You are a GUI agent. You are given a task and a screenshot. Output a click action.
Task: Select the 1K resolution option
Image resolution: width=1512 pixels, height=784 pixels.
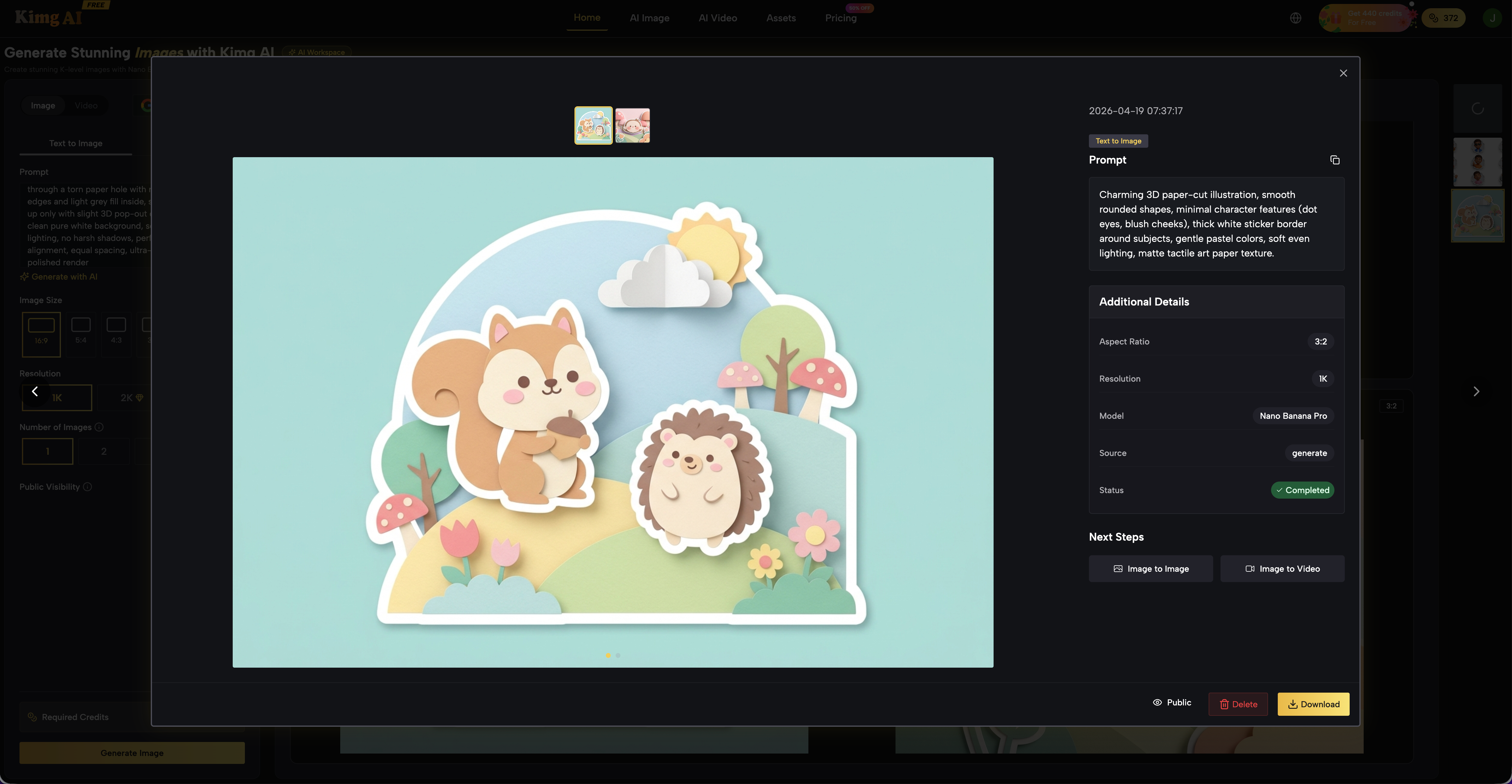(56, 397)
